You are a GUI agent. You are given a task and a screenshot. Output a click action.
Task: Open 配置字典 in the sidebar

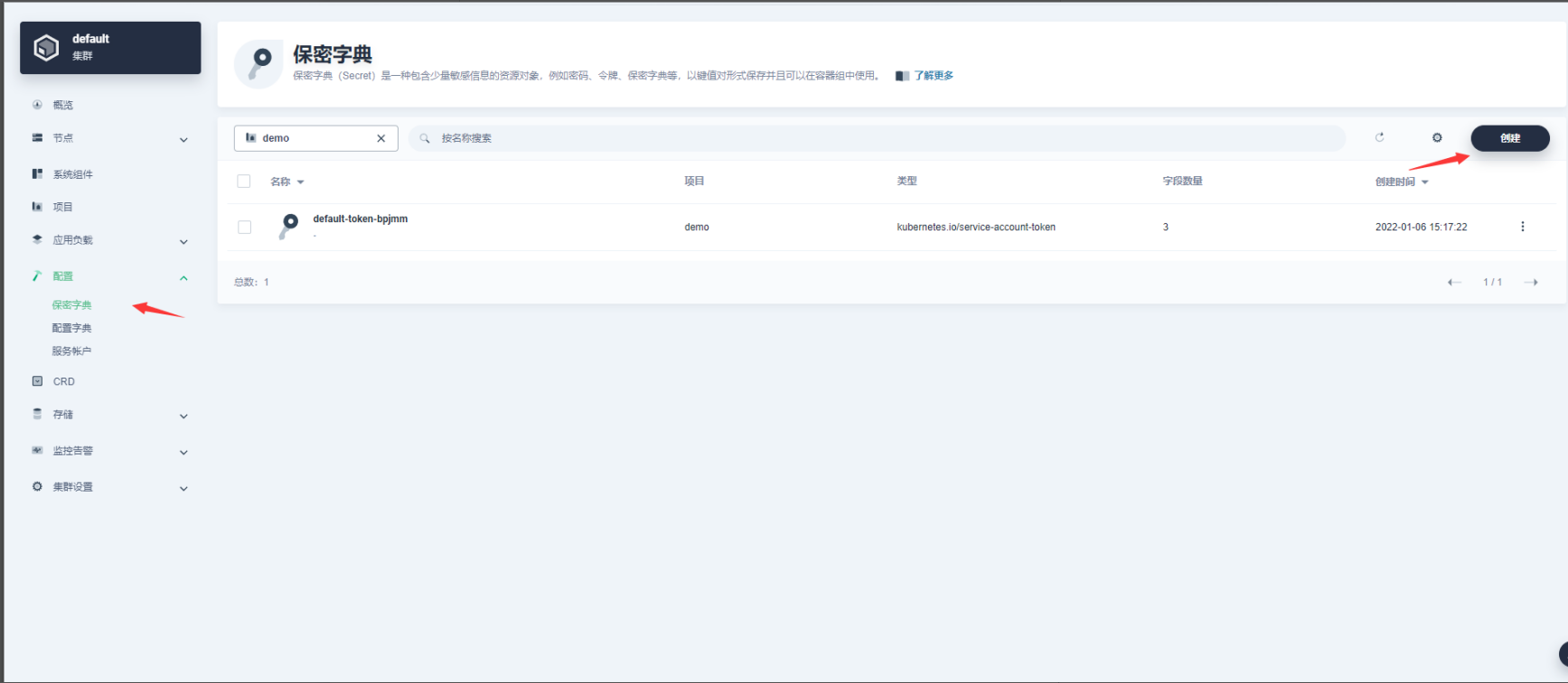click(x=71, y=328)
